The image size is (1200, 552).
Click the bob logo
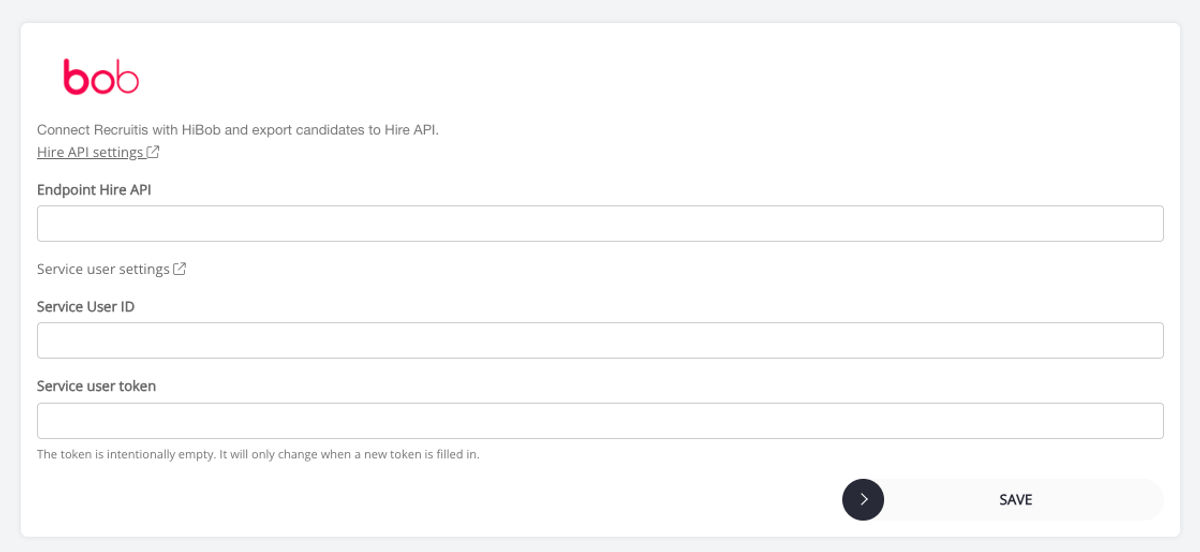(101, 77)
